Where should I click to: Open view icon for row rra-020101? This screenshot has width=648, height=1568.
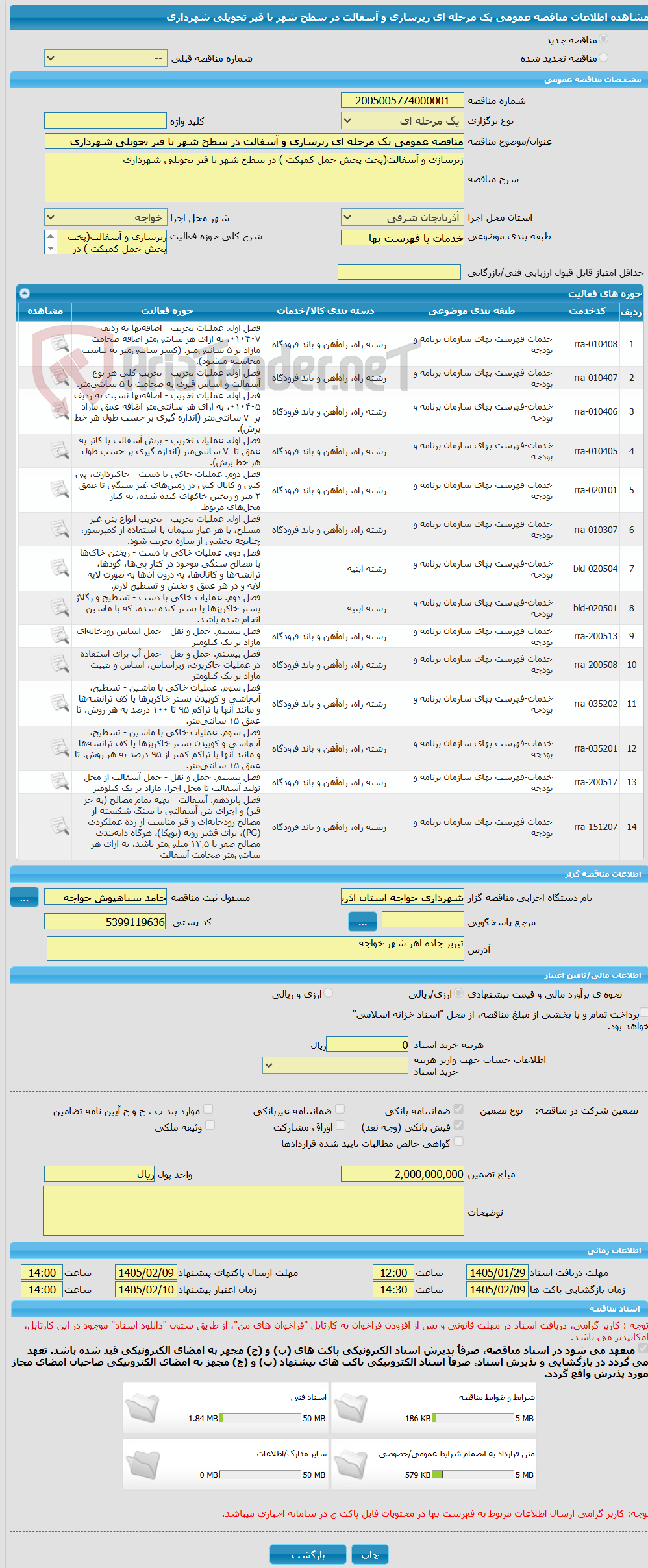click(x=60, y=490)
